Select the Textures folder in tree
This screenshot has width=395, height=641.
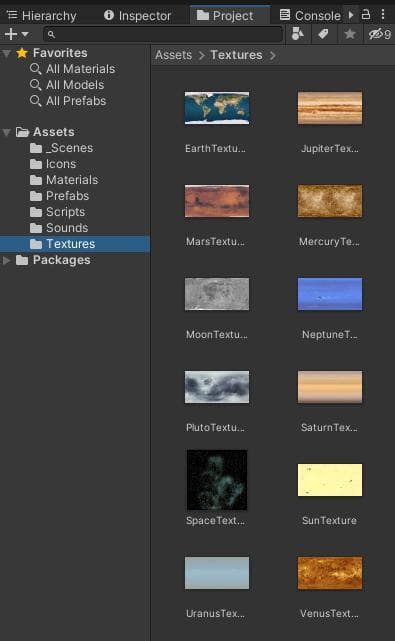pyautogui.click(x=75, y=244)
